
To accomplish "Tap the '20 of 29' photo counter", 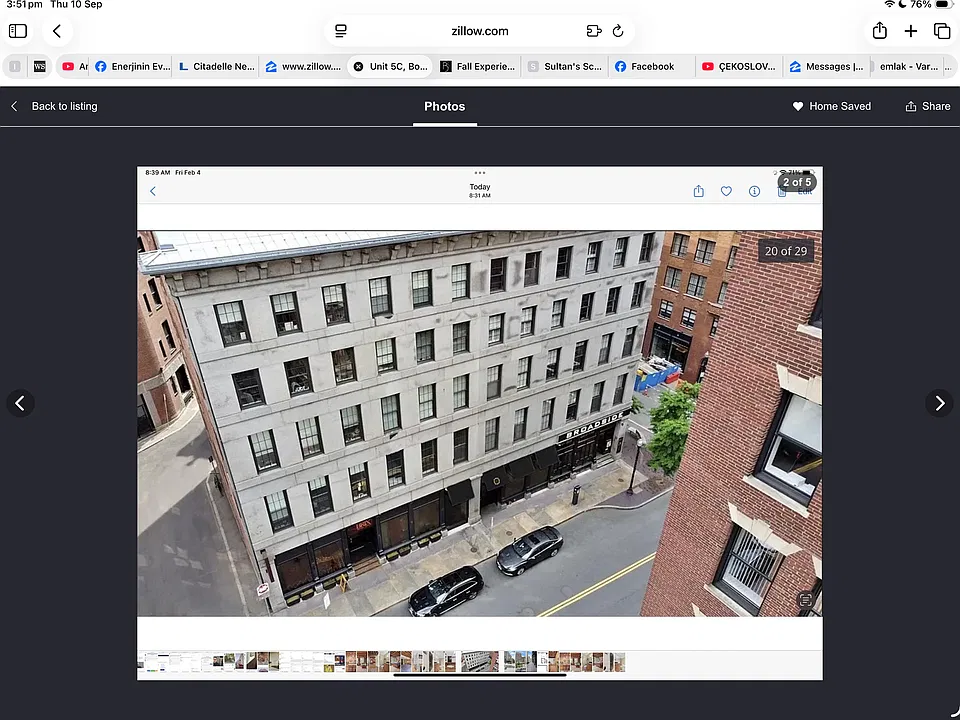I will 786,251.
